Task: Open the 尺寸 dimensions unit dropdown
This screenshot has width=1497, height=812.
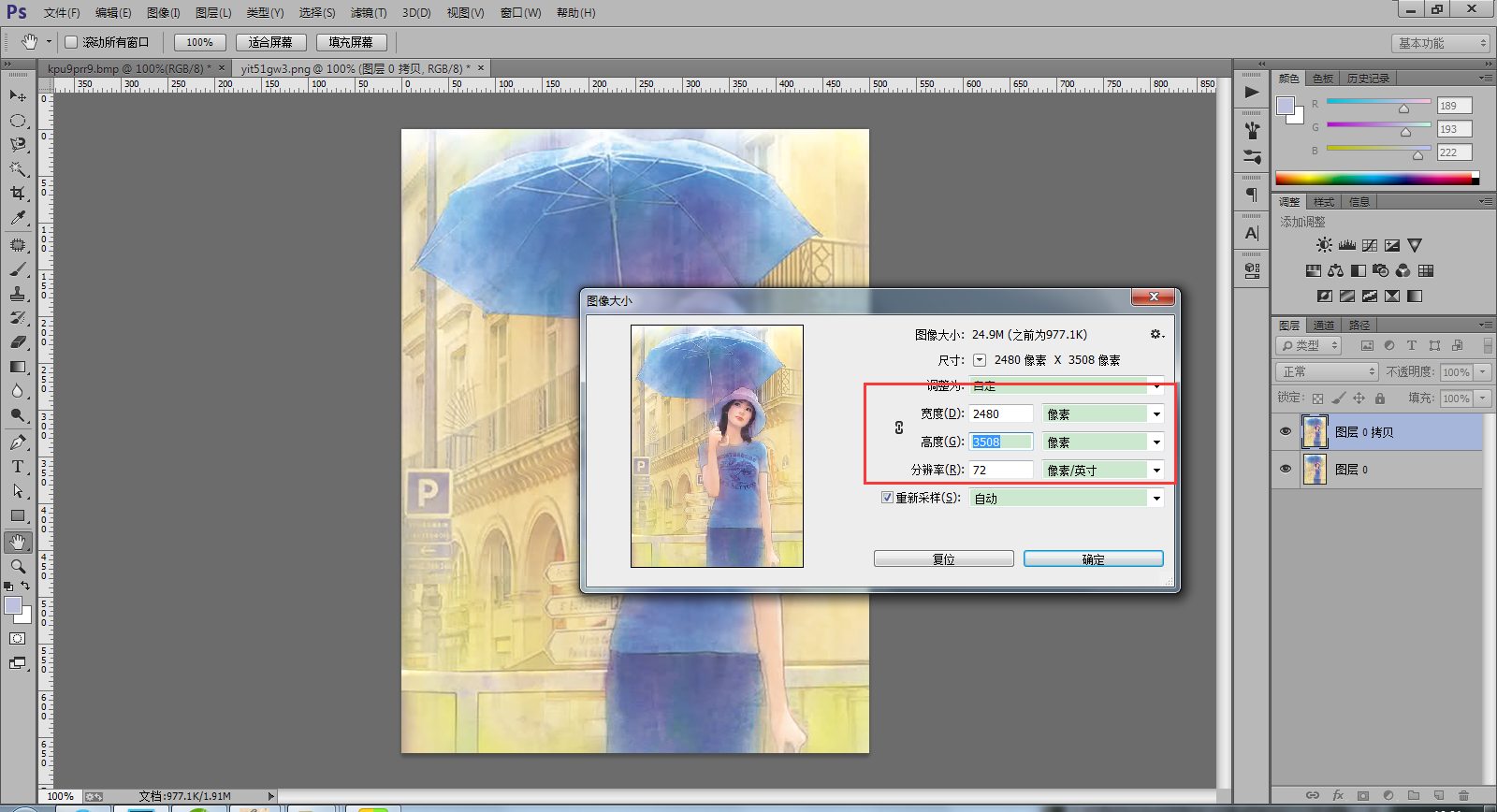Action: tap(980, 360)
